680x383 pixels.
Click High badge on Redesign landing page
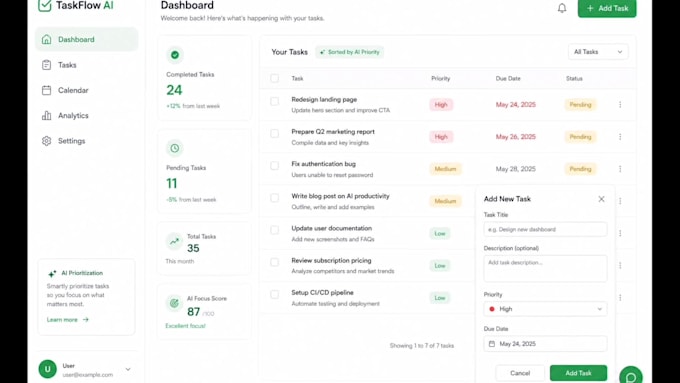441,105
